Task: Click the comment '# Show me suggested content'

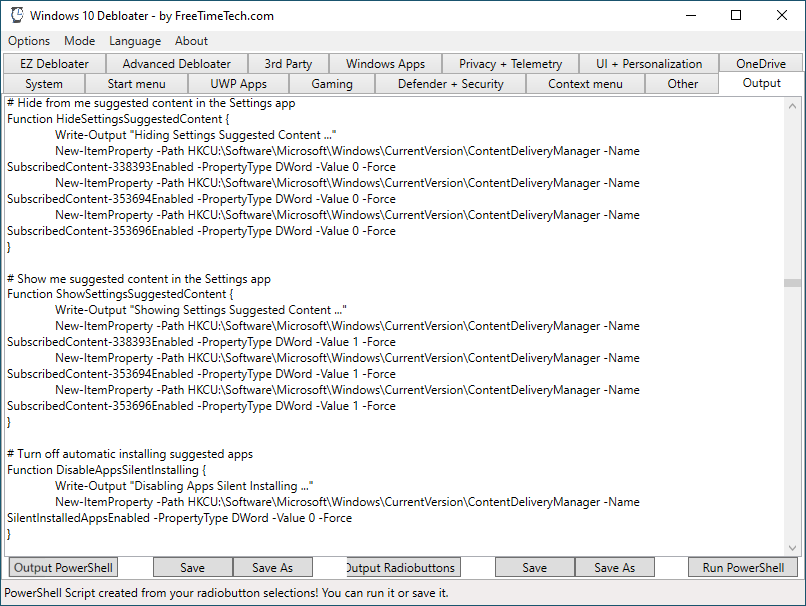Action: pos(139,279)
